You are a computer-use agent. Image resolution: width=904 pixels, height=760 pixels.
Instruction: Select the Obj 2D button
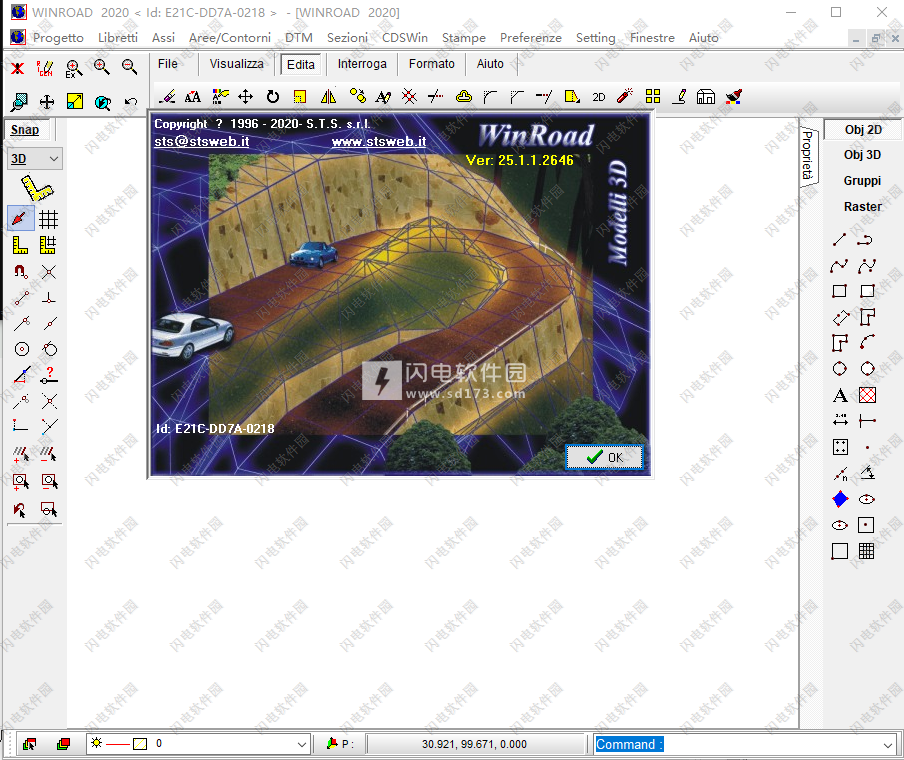click(x=863, y=130)
